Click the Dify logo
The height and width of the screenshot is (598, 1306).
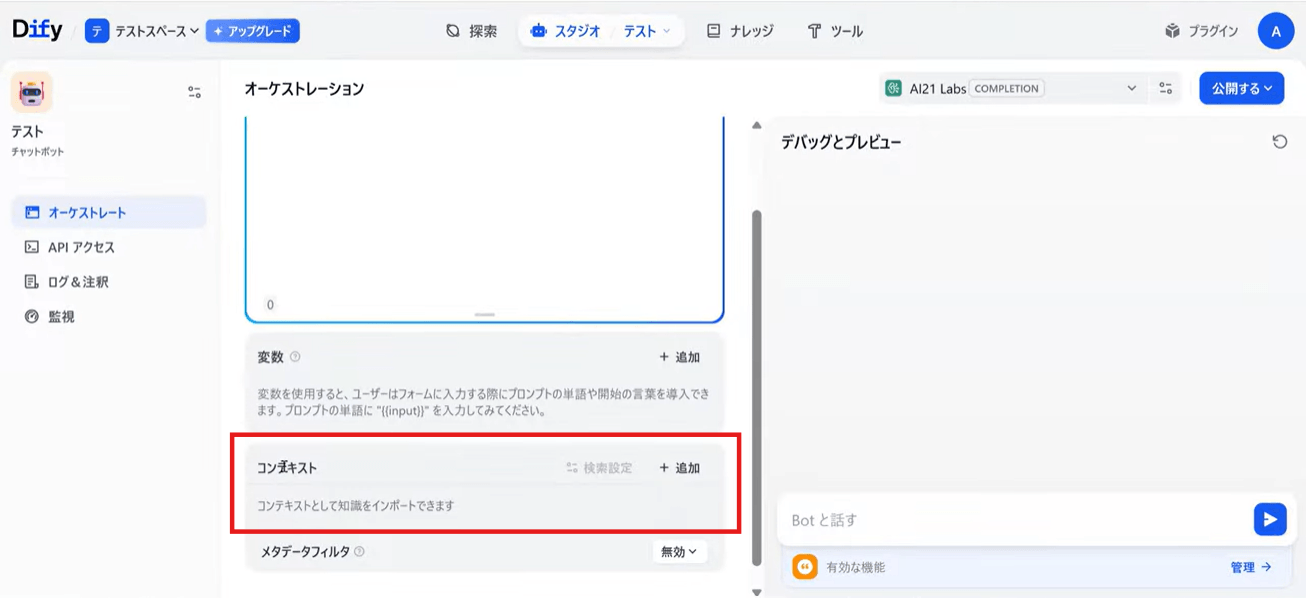click(x=37, y=30)
